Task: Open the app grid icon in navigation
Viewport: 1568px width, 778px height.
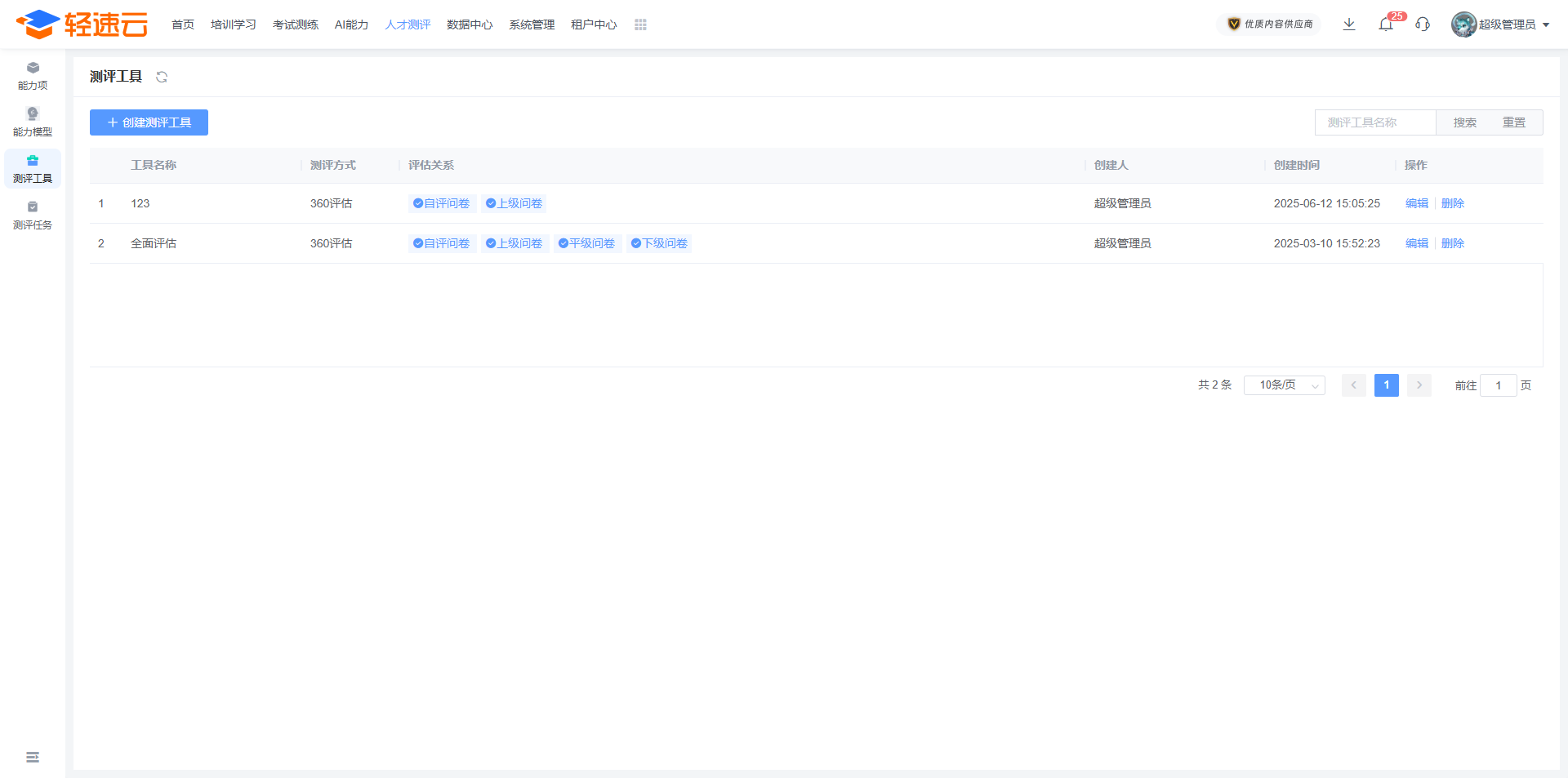Action: 640,24
